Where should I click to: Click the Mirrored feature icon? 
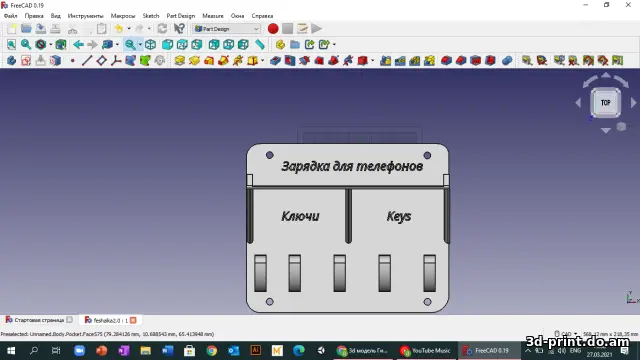[x=385, y=61]
